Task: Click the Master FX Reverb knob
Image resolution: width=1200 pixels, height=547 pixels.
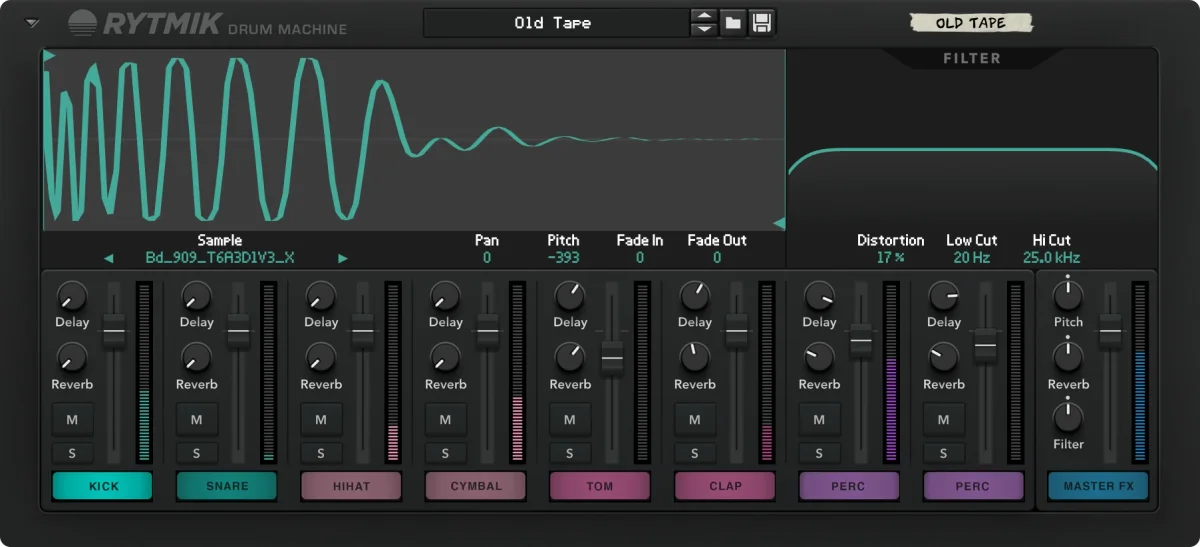Action: pyautogui.click(x=1068, y=358)
